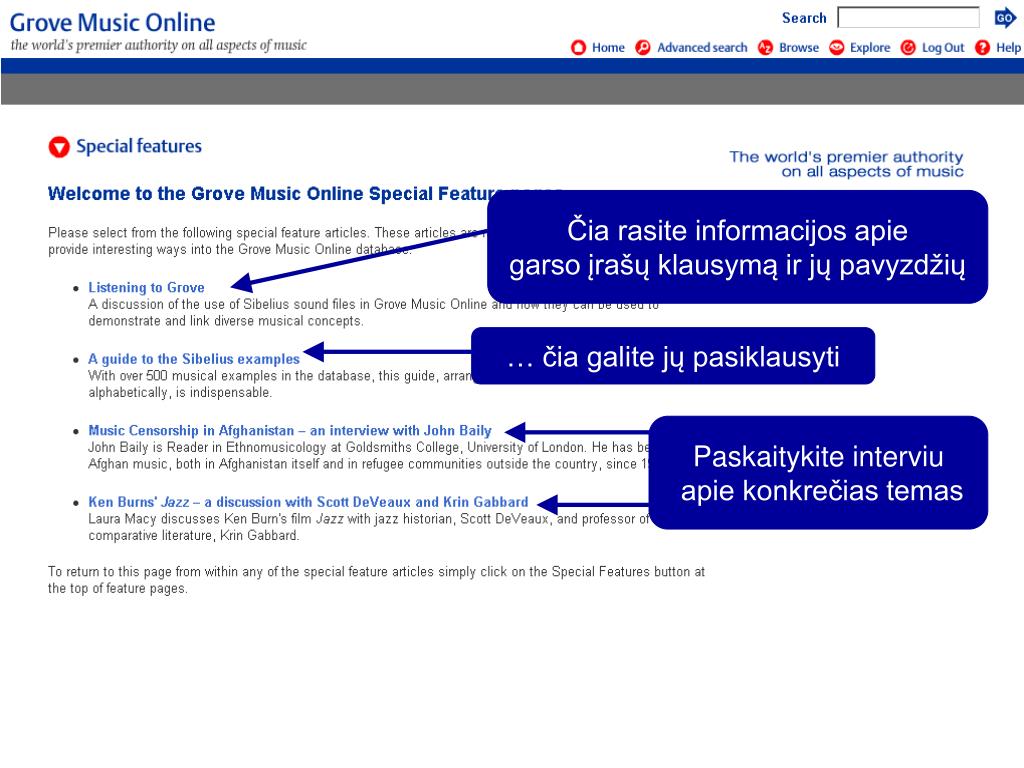1024x768 pixels.
Task: Open the Explore menu link
Action: (x=870, y=48)
